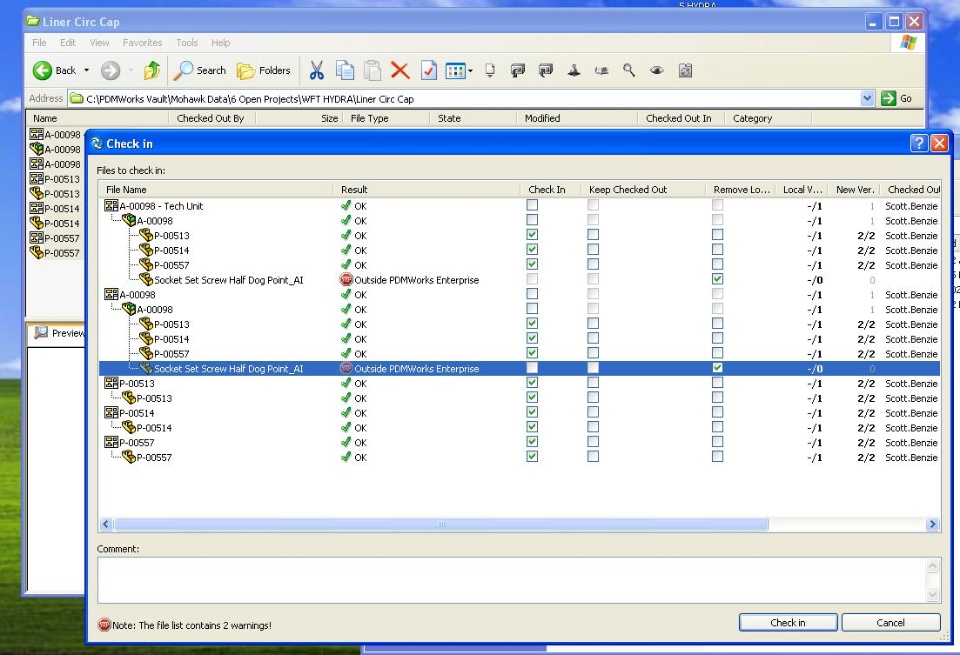Click the Check in button
This screenshot has height=655, width=960.
point(788,623)
